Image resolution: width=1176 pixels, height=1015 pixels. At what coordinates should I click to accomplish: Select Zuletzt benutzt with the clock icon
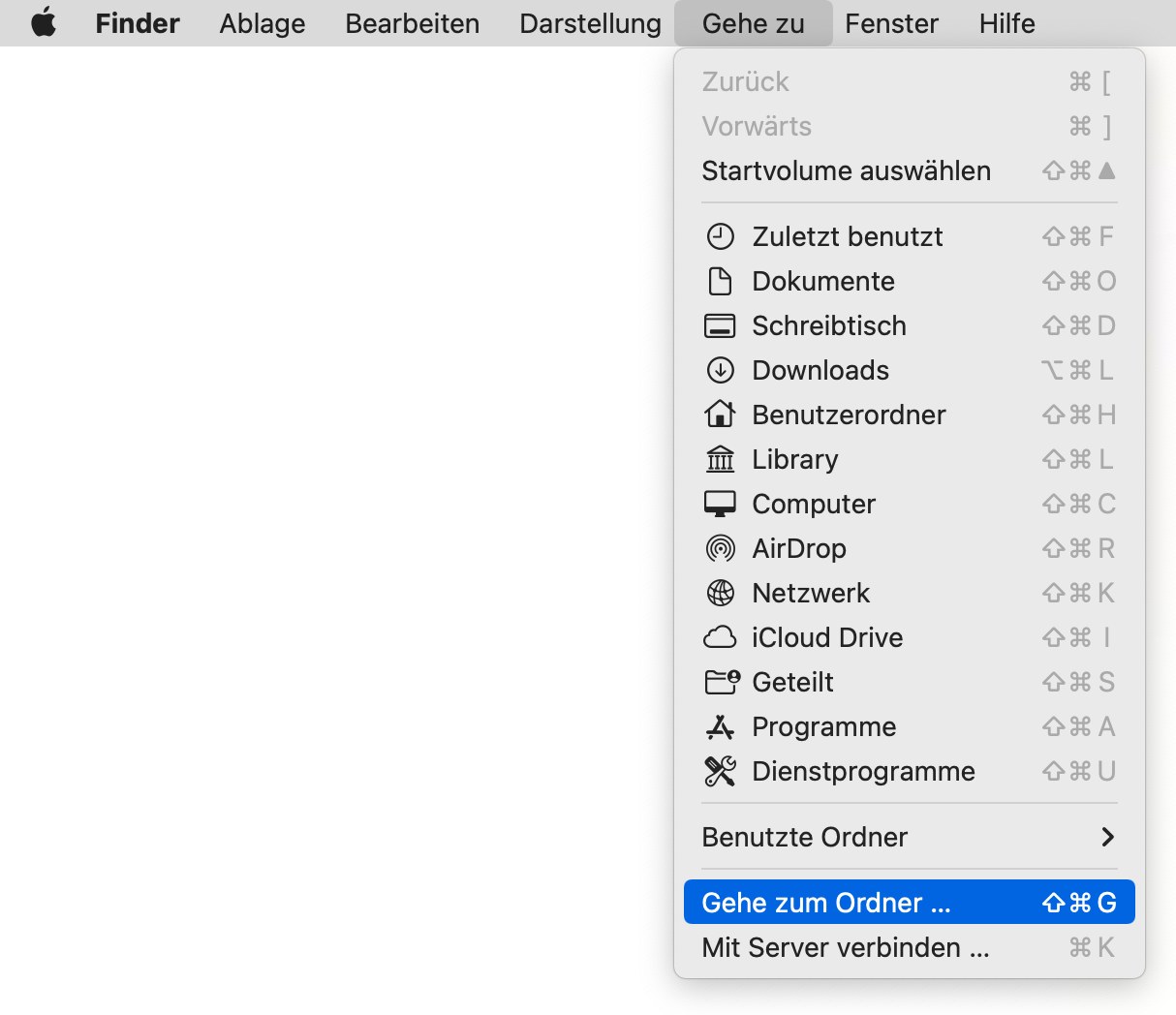(x=721, y=236)
